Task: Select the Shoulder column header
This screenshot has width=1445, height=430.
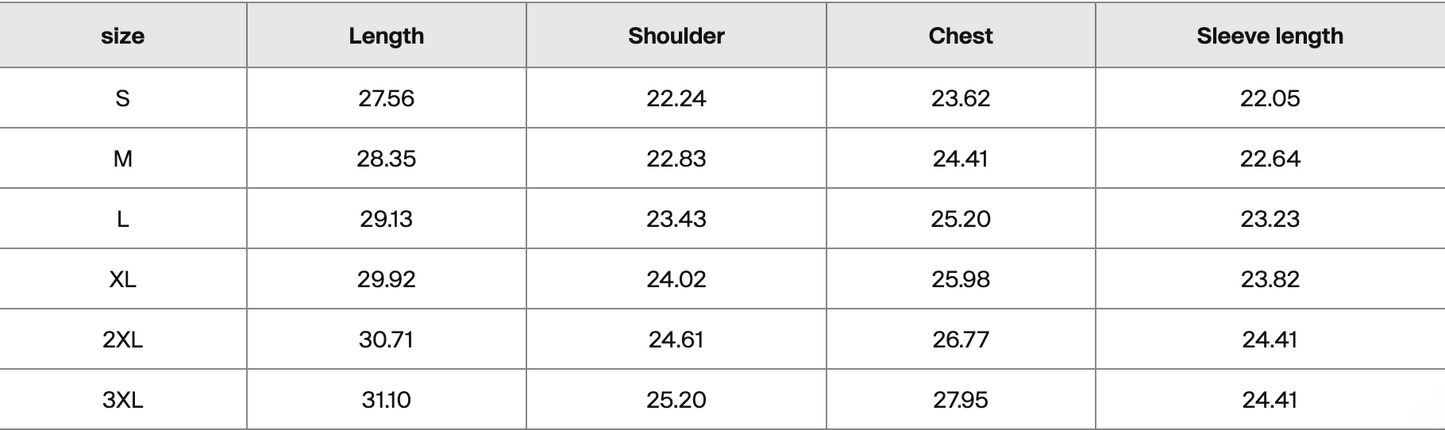Action: point(676,36)
